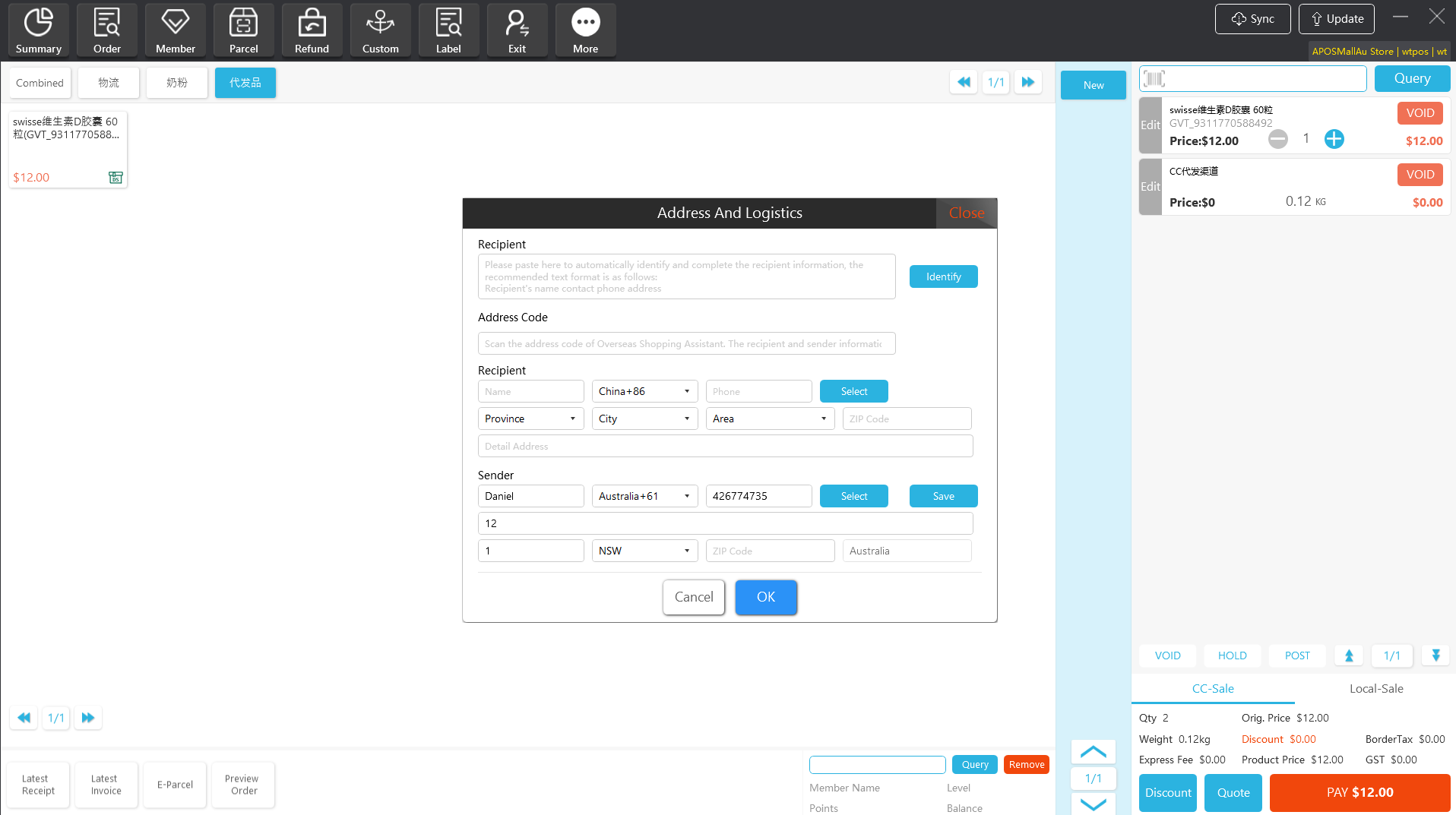This screenshot has height=815, width=1456.
Task: Switch to the Local-Sale tab
Action: (x=1375, y=688)
